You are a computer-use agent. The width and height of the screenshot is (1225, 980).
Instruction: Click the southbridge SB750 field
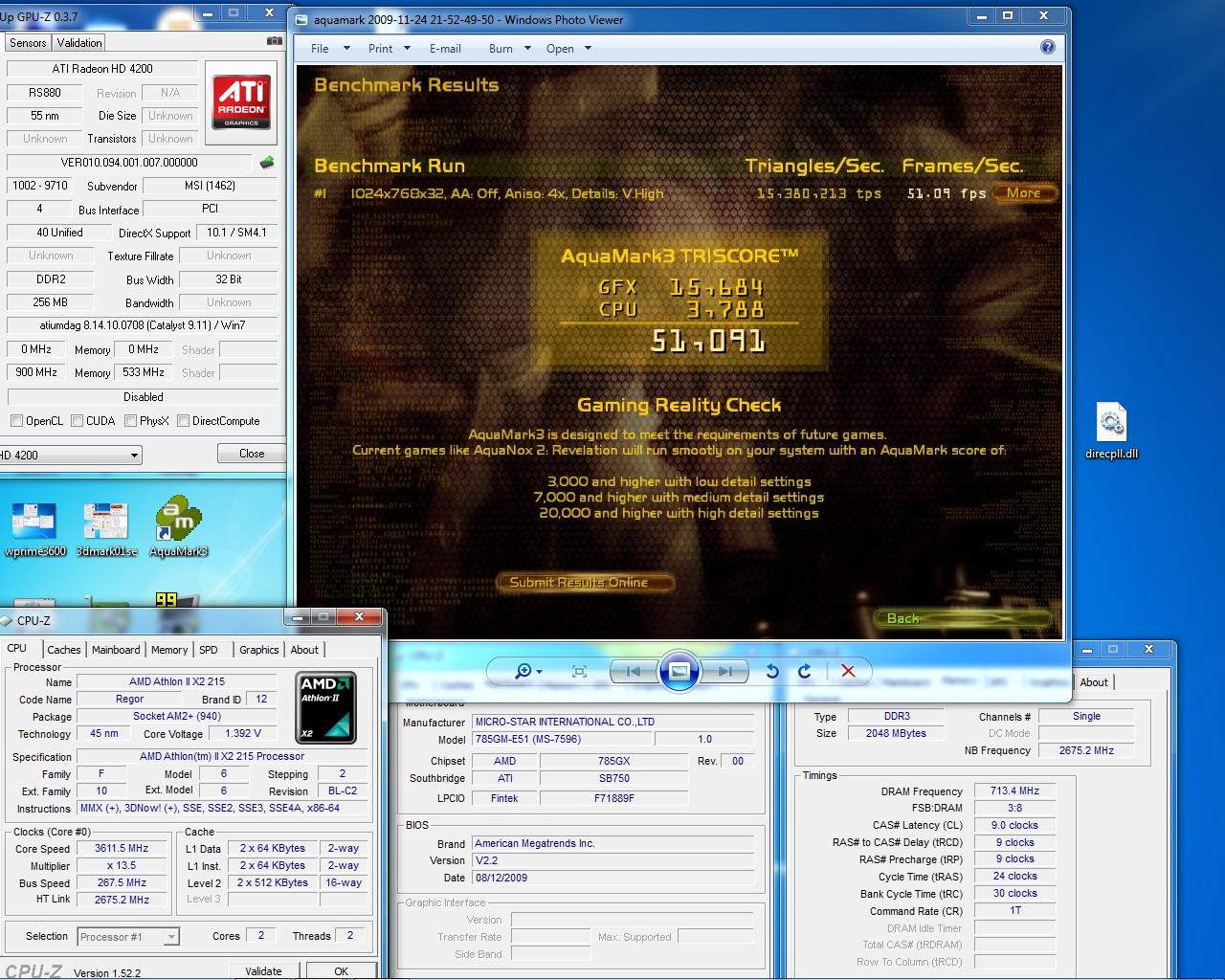click(x=613, y=779)
